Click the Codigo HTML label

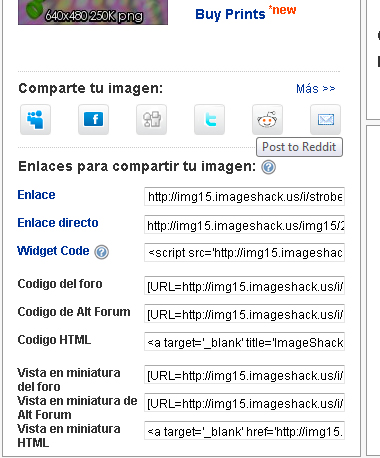click(54, 340)
